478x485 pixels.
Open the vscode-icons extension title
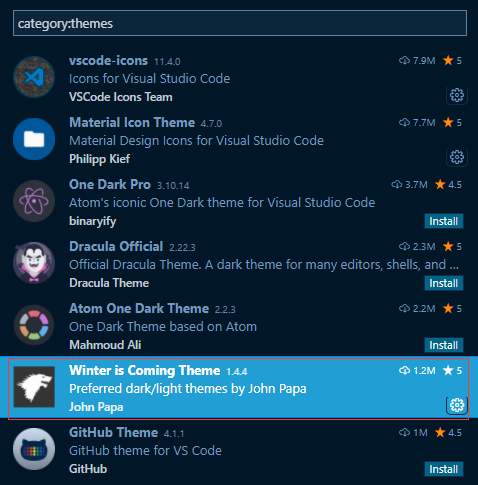click(108, 61)
